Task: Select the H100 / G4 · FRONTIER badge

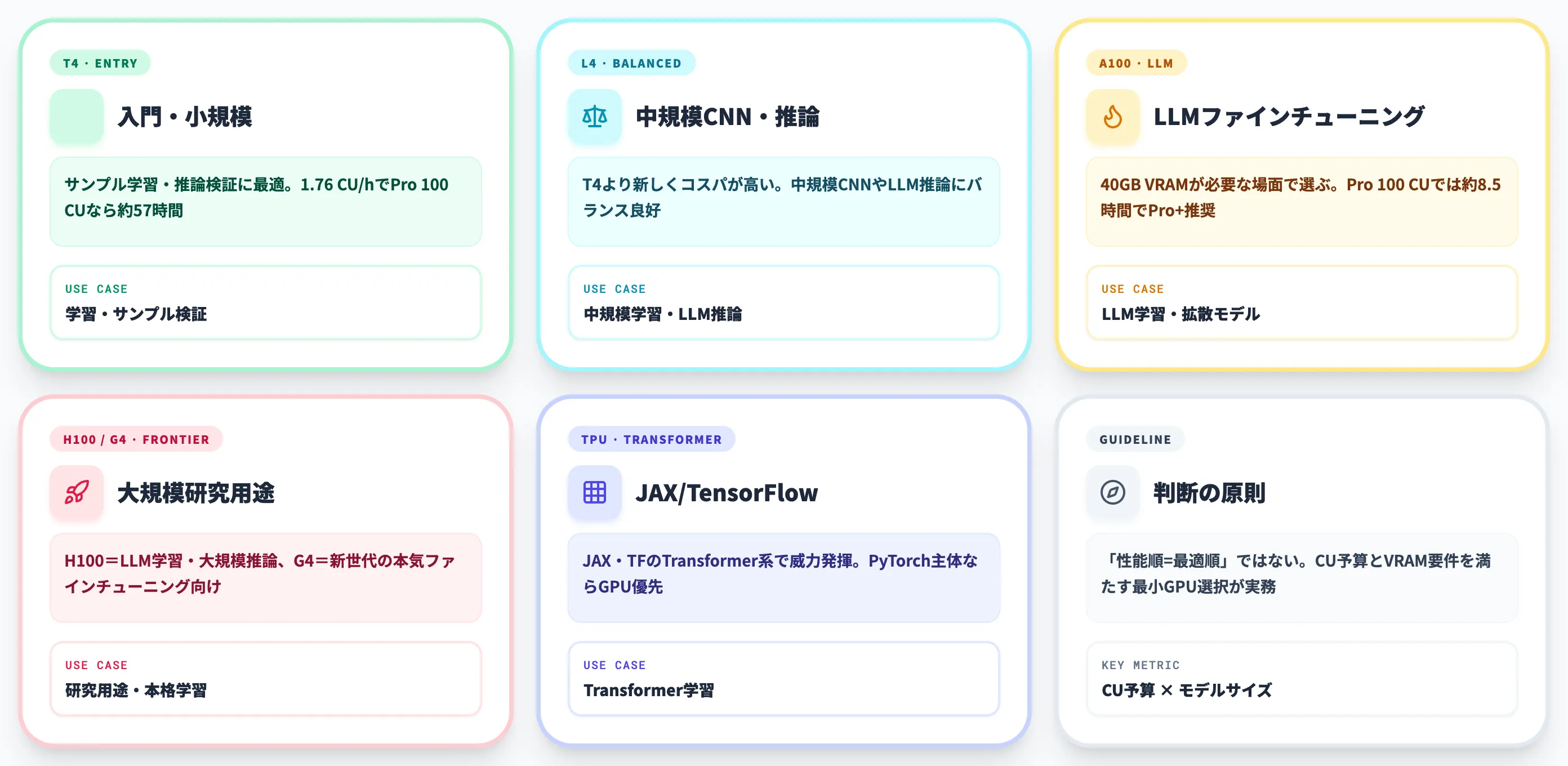Action: tap(136, 439)
